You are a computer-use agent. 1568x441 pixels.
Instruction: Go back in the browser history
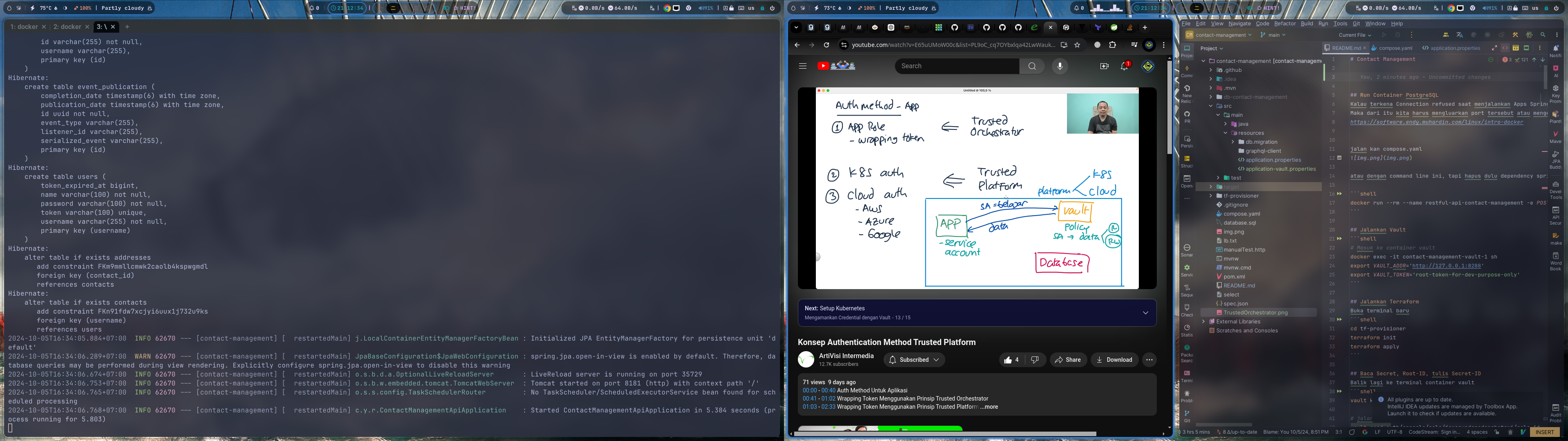[797, 45]
